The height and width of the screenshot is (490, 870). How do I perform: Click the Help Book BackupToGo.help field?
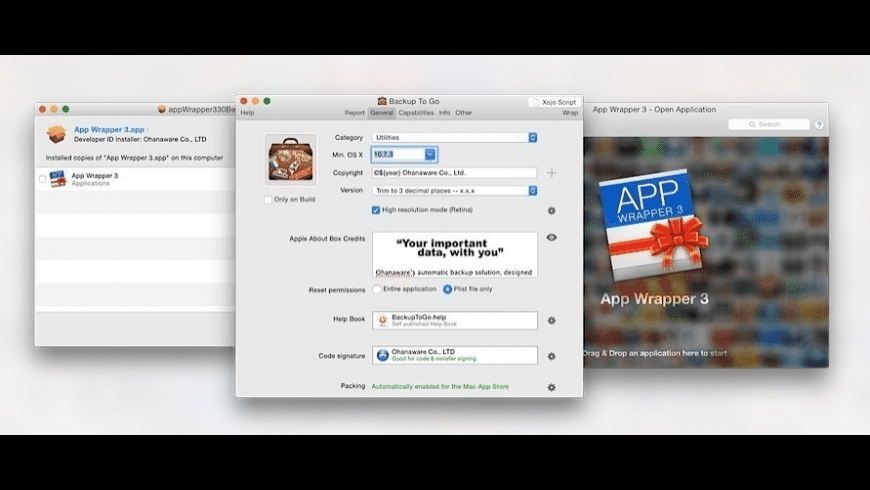tap(455, 320)
